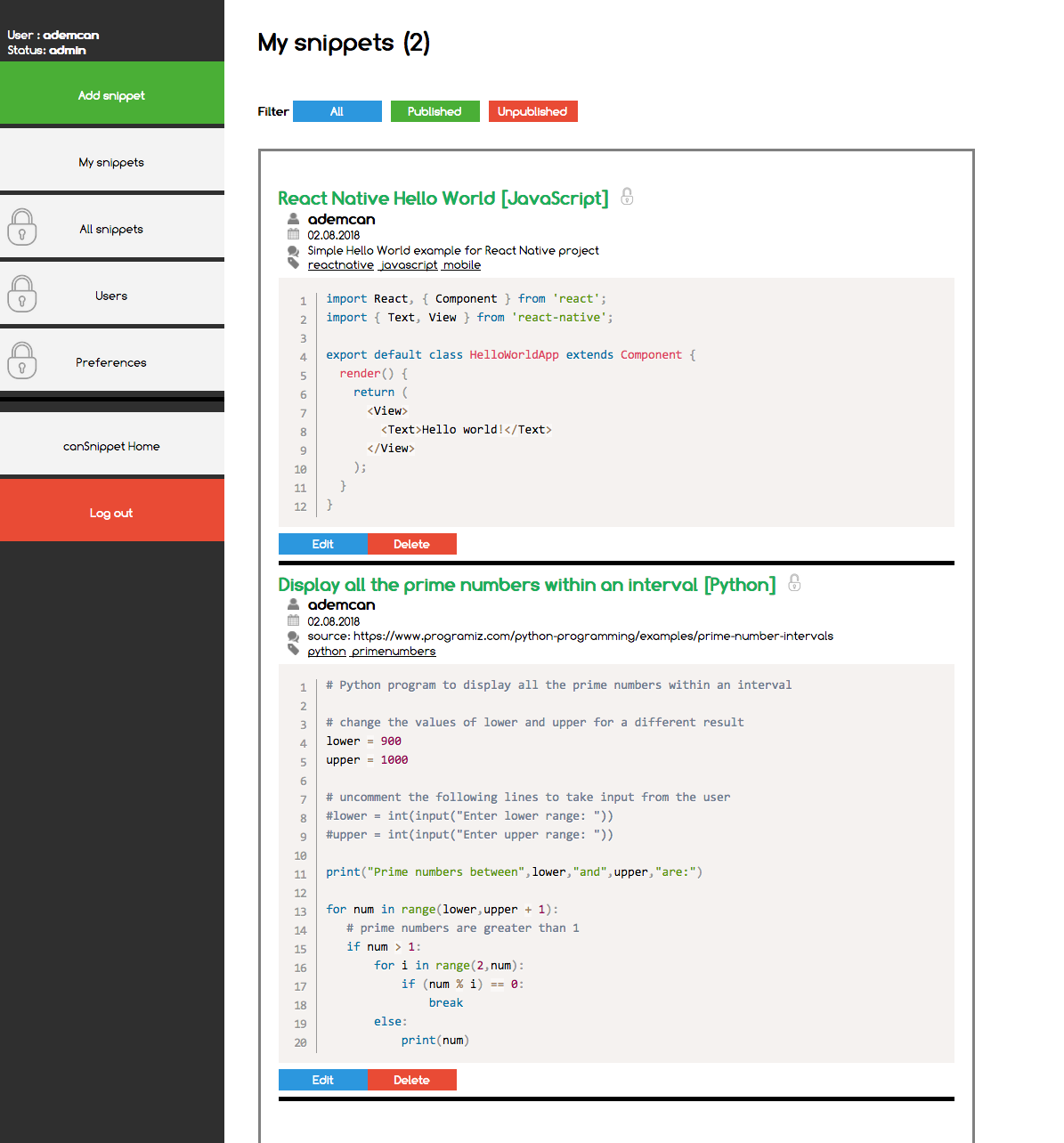Edit the React Native Hello World snippet
Screen dimensions: 1064x1143
coord(322,544)
